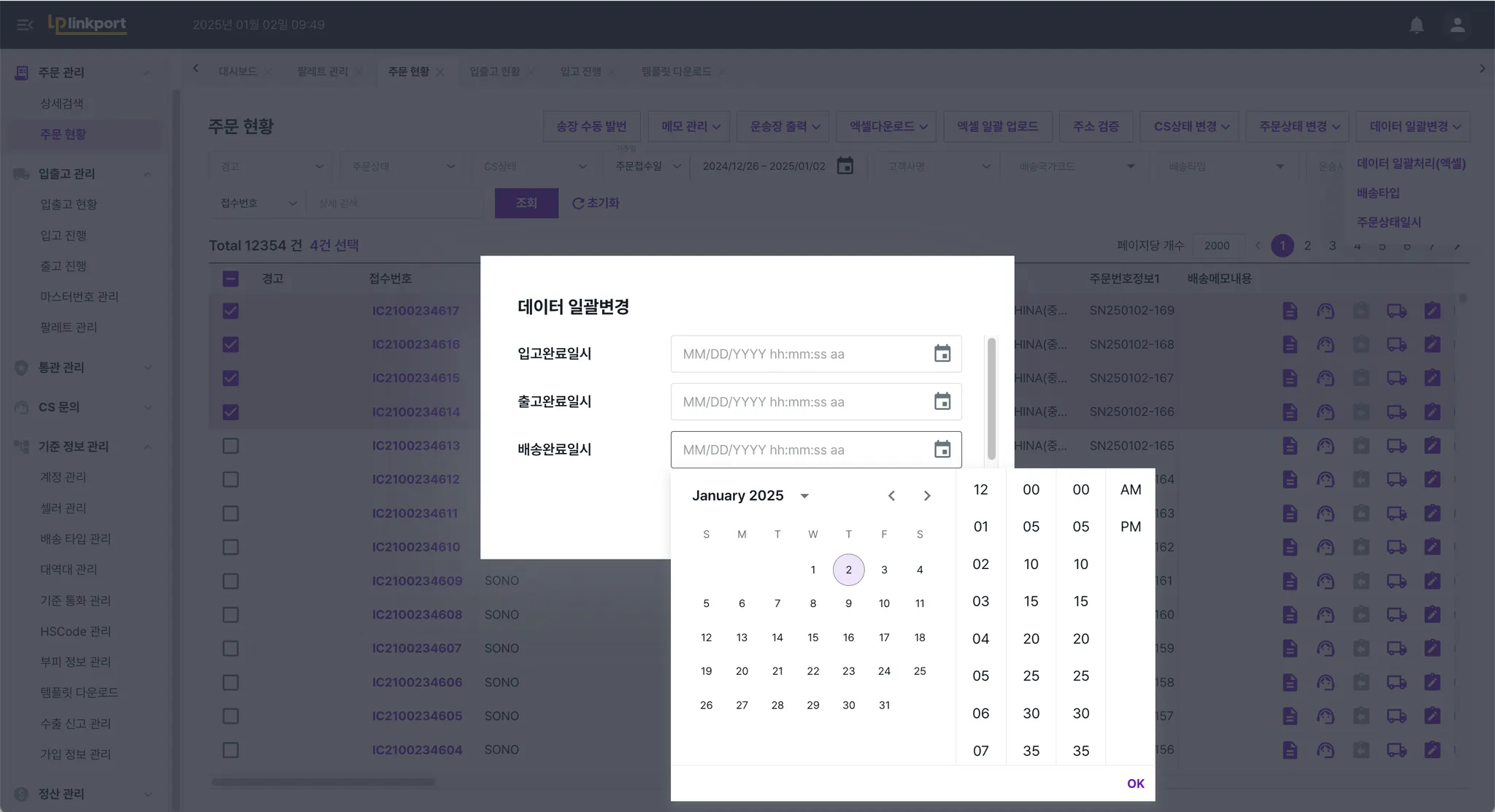This screenshot has height=812, width=1495.
Task: Click calendar icon in 배송완료일시 field
Action: tap(942, 449)
